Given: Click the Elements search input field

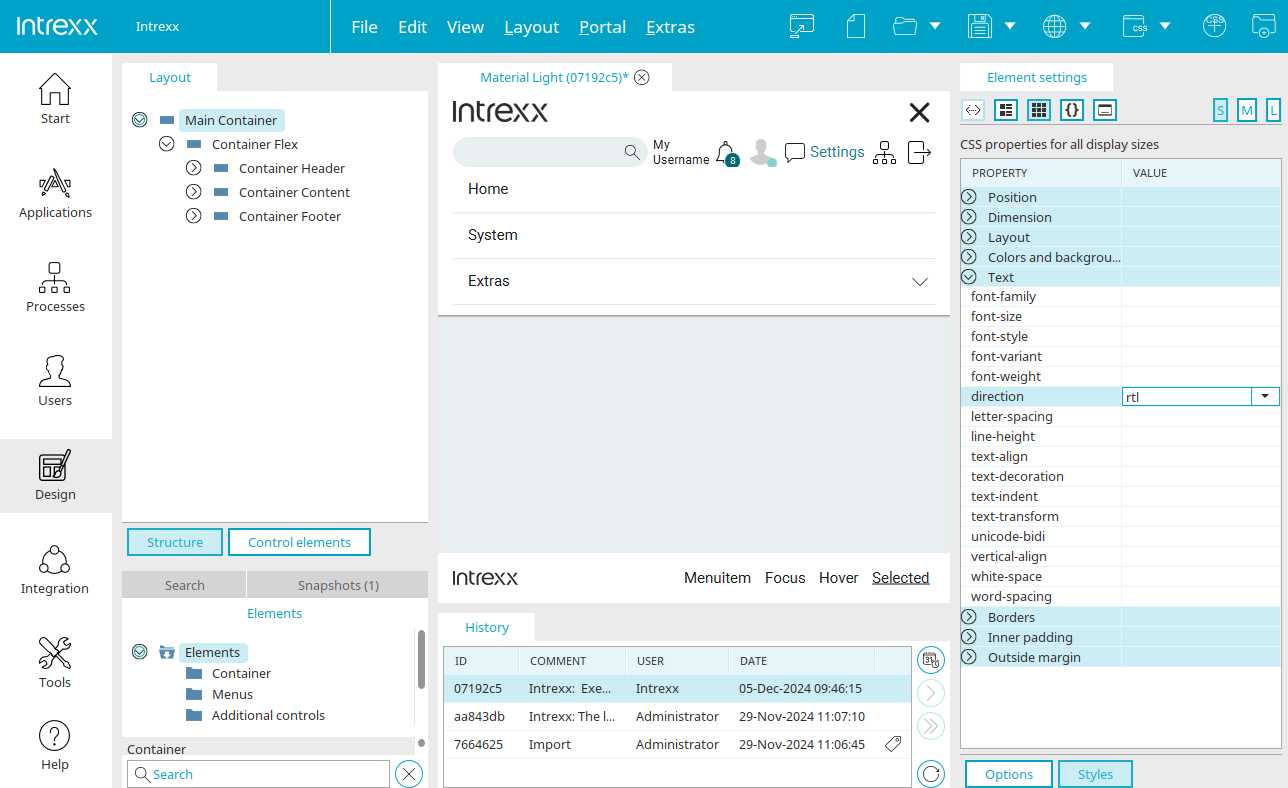Looking at the screenshot, I should tap(258, 774).
